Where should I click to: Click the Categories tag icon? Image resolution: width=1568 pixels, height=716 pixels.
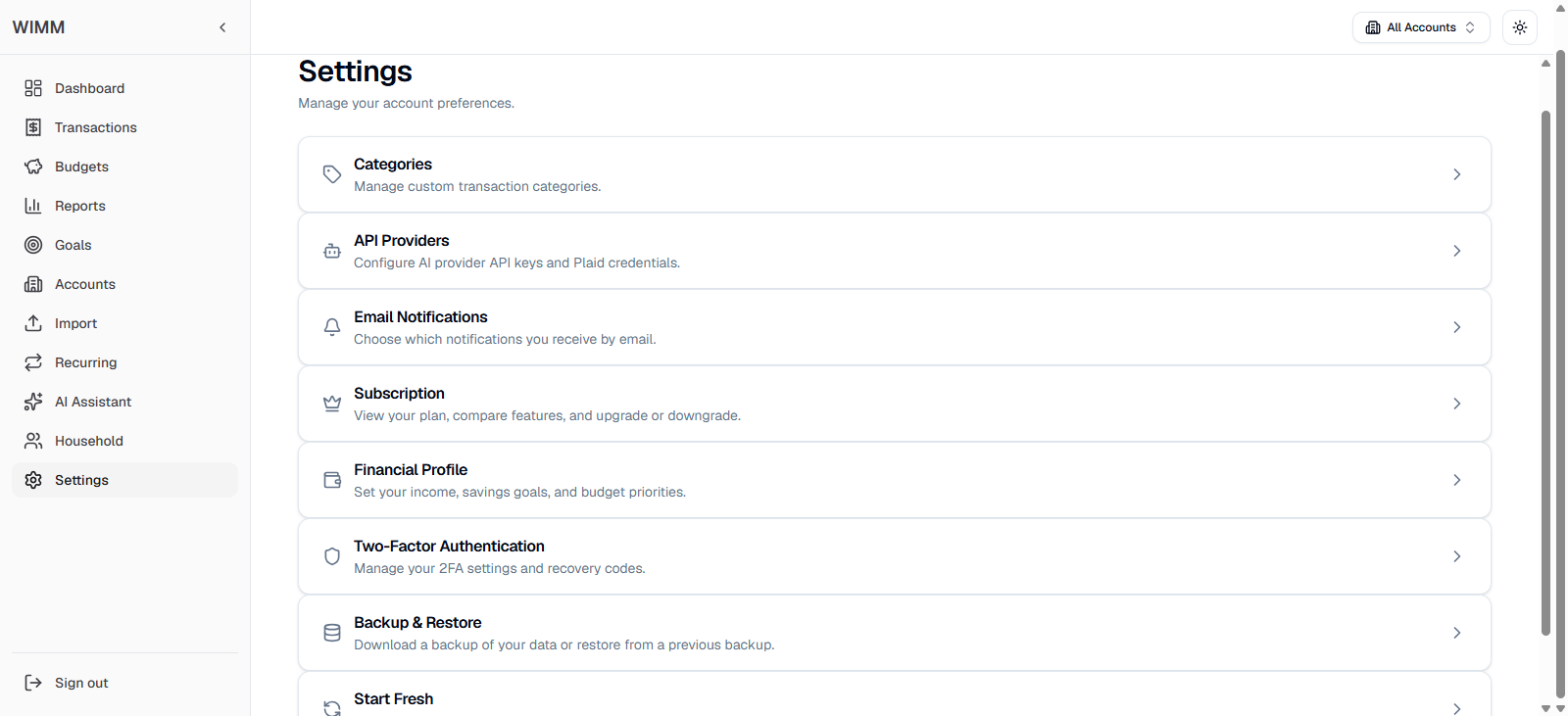point(332,174)
